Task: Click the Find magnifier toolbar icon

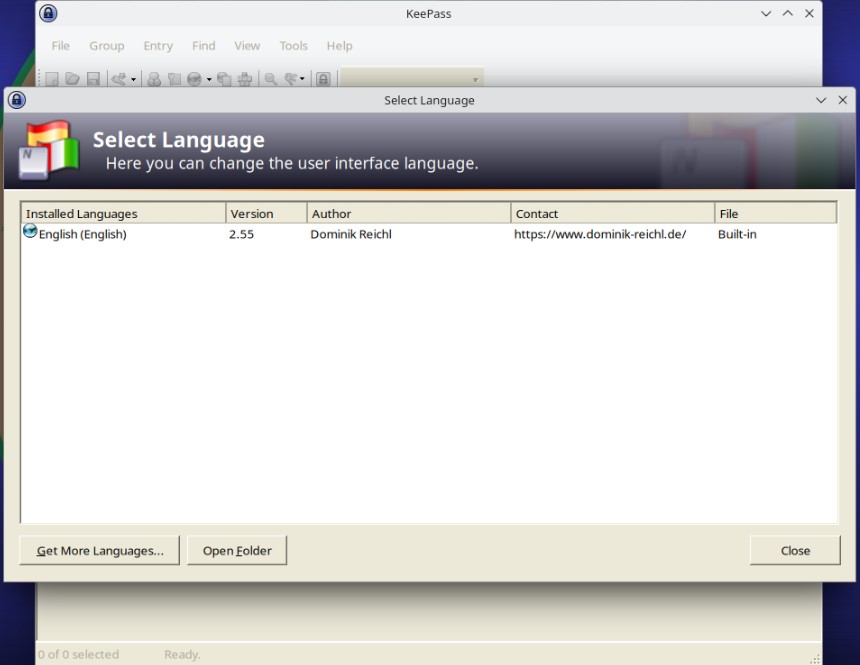Action: [x=271, y=80]
